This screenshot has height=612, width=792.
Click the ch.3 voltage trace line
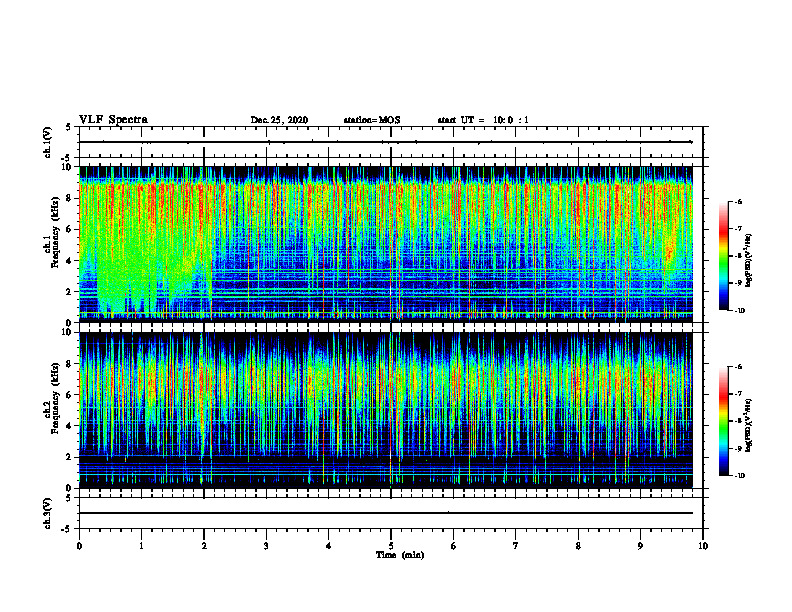[385, 513]
